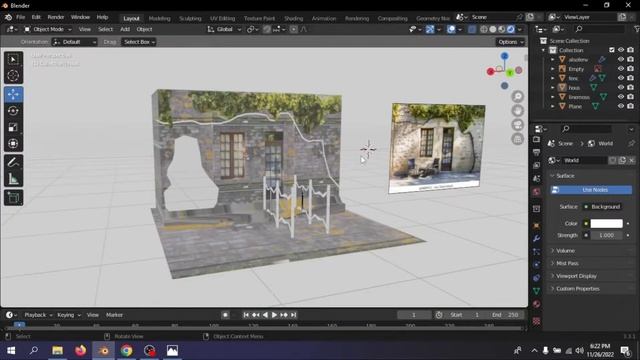Image resolution: width=640 pixels, height=360 pixels.
Task: Open the Default orientation dropdown
Action: click(75, 42)
